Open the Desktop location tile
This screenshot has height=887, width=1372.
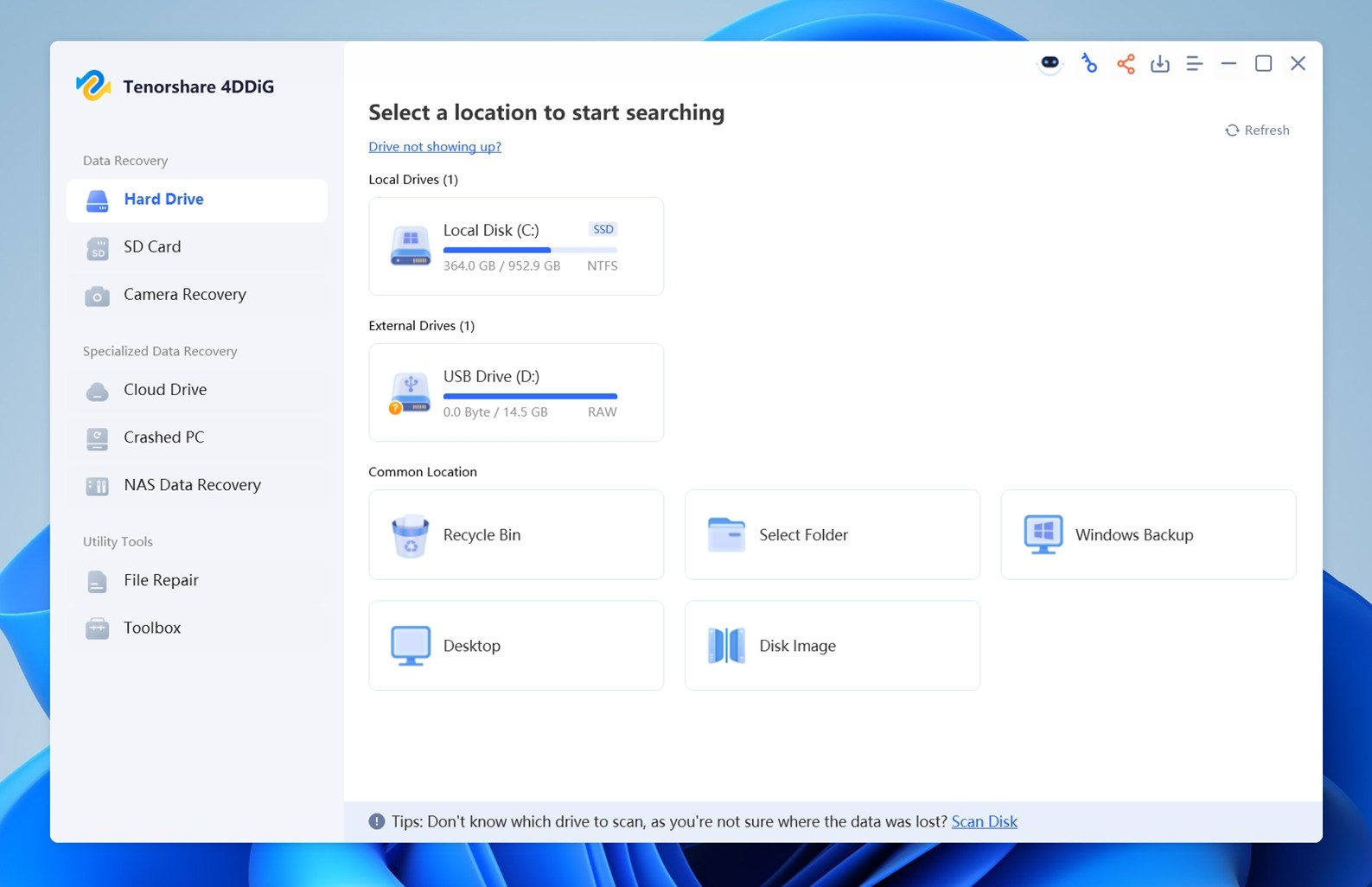pos(516,645)
